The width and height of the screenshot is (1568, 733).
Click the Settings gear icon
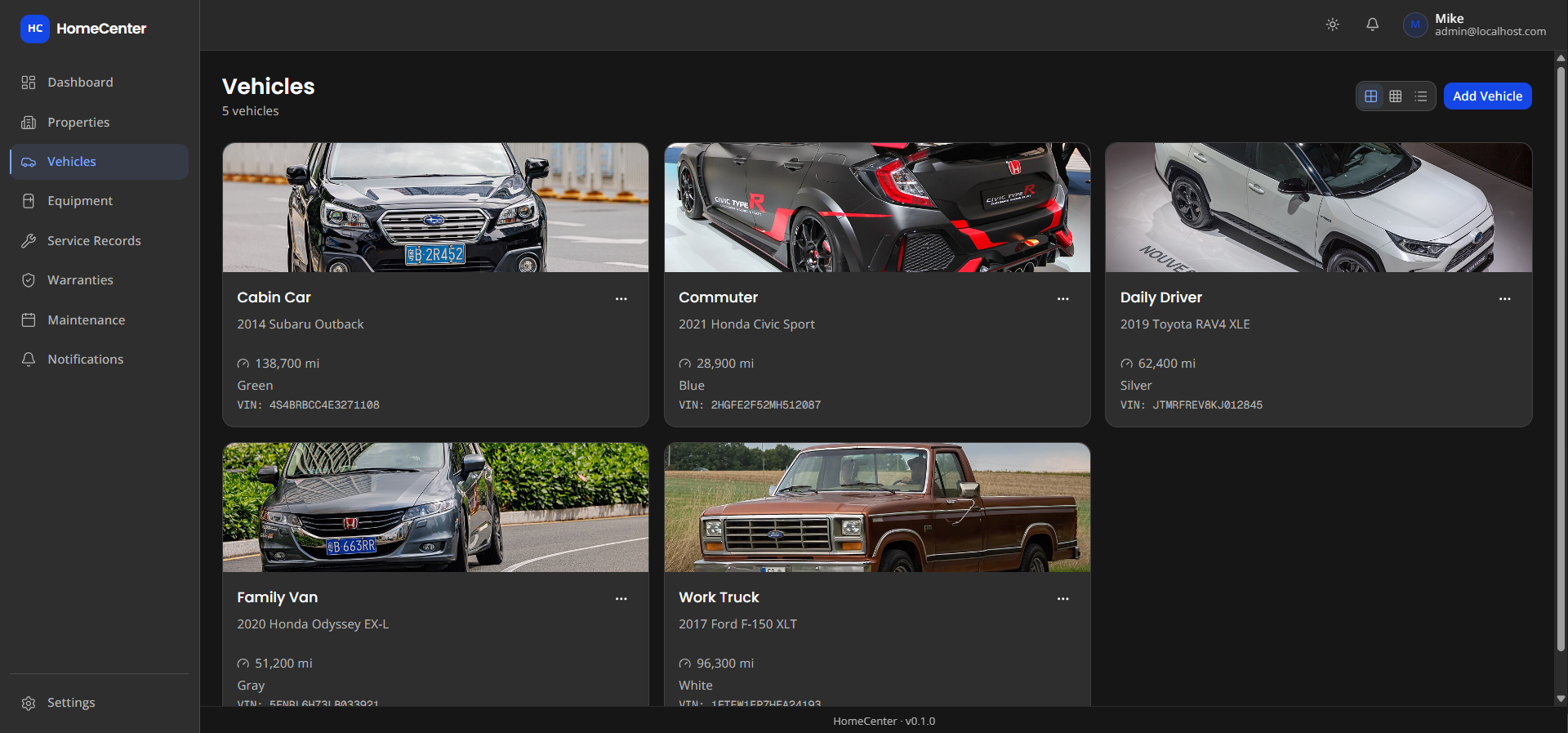click(x=29, y=704)
